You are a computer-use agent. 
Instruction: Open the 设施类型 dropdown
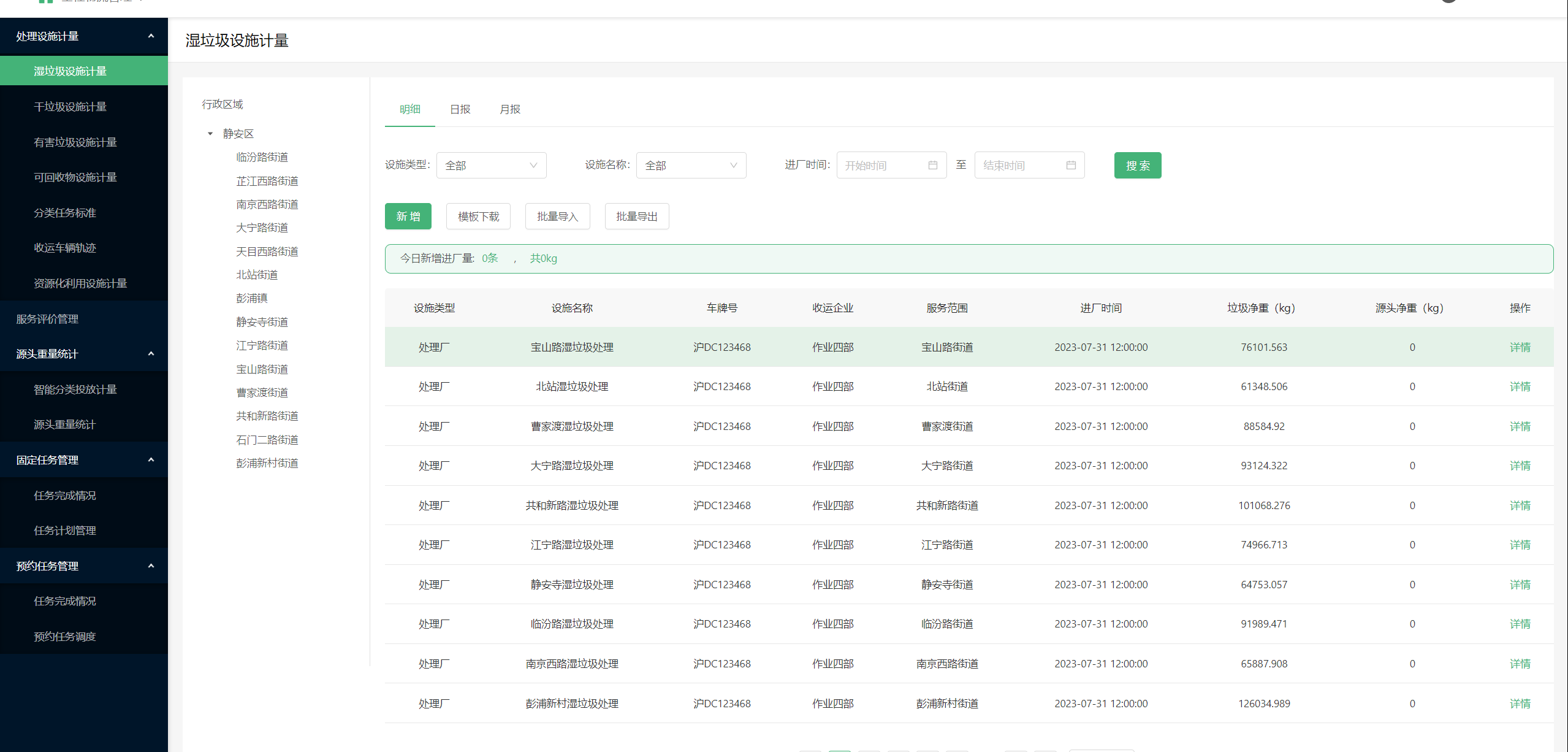(491, 166)
